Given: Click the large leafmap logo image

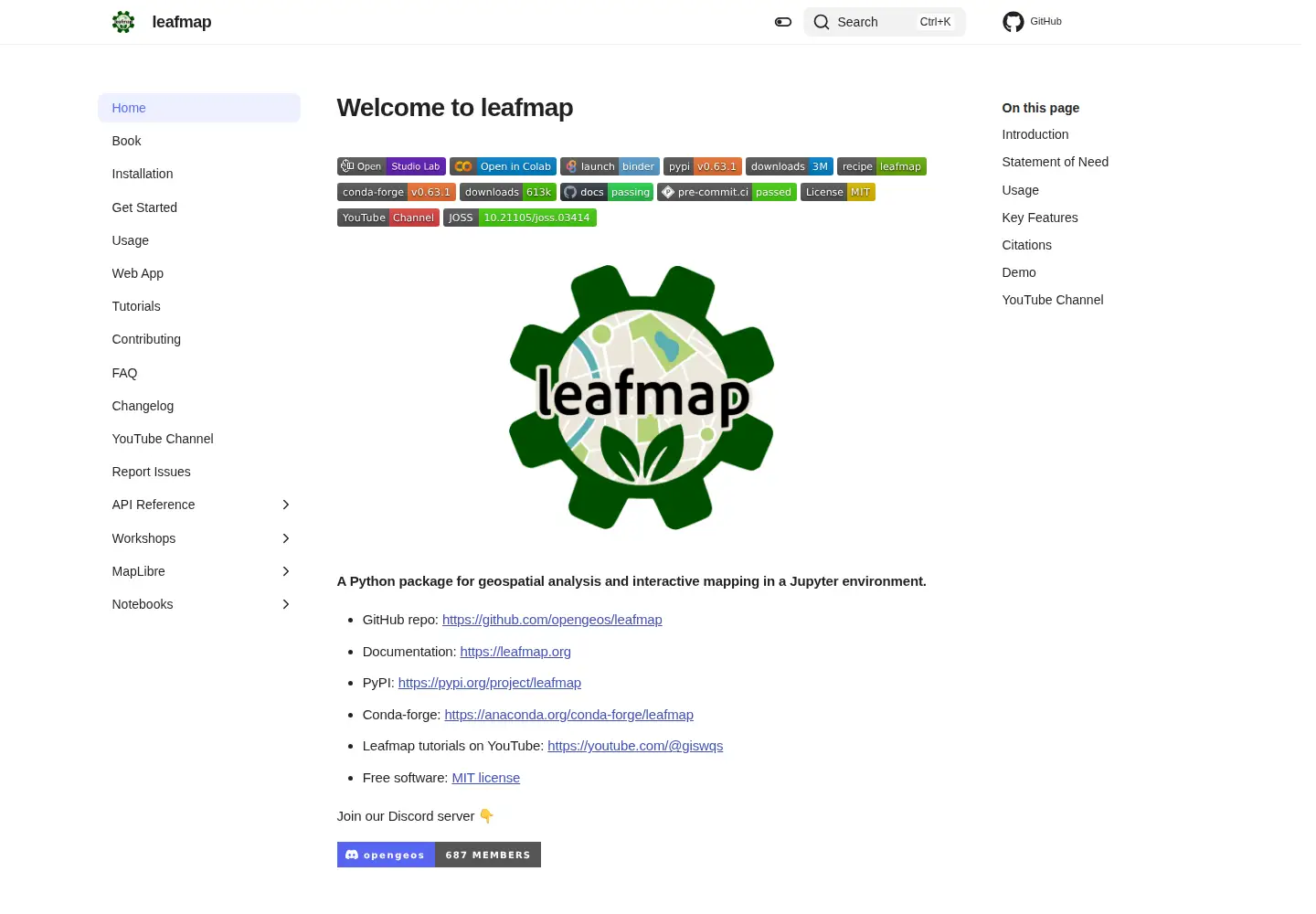Looking at the screenshot, I should click(x=642, y=398).
